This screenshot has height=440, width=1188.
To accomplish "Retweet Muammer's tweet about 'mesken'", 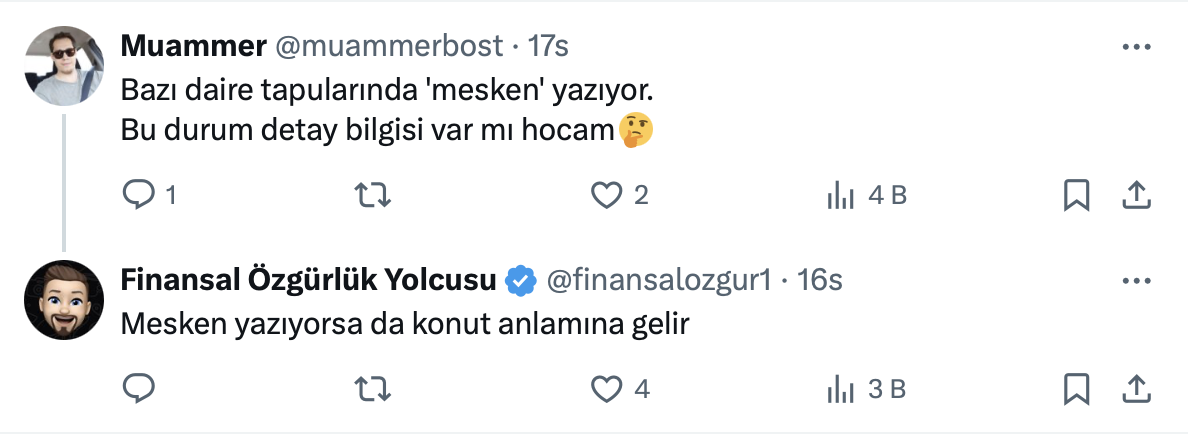I will tap(373, 196).
